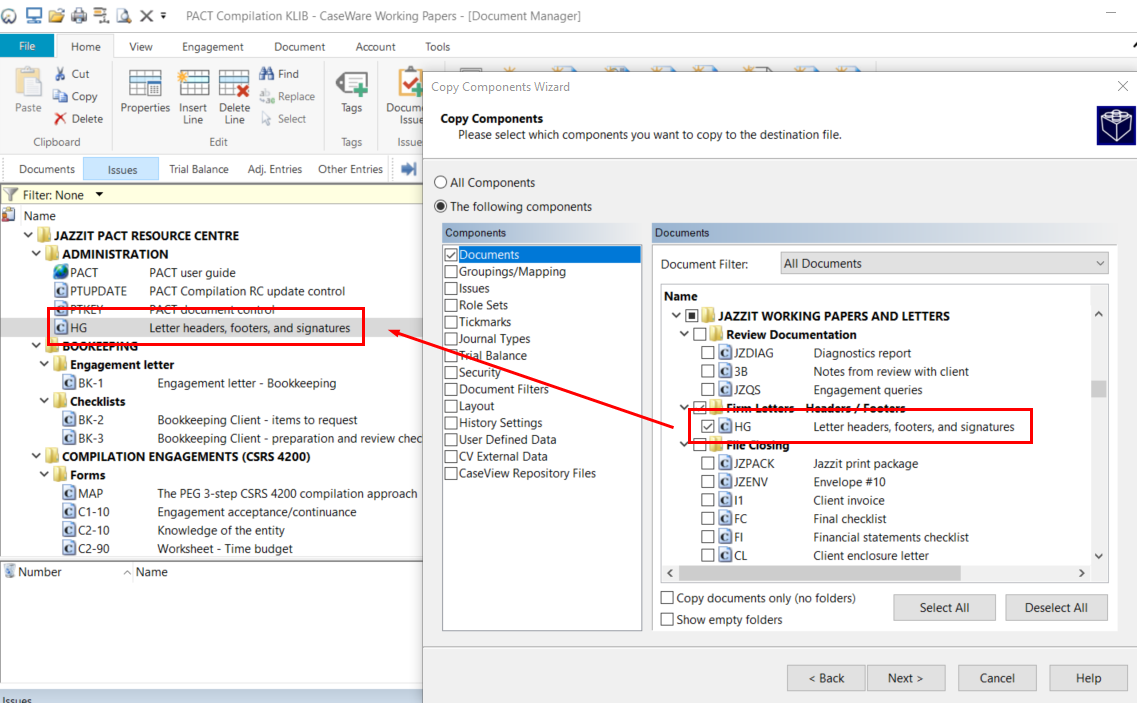This screenshot has width=1137, height=703.
Task: Collapse the Forms folder
Action: (44, 474)
